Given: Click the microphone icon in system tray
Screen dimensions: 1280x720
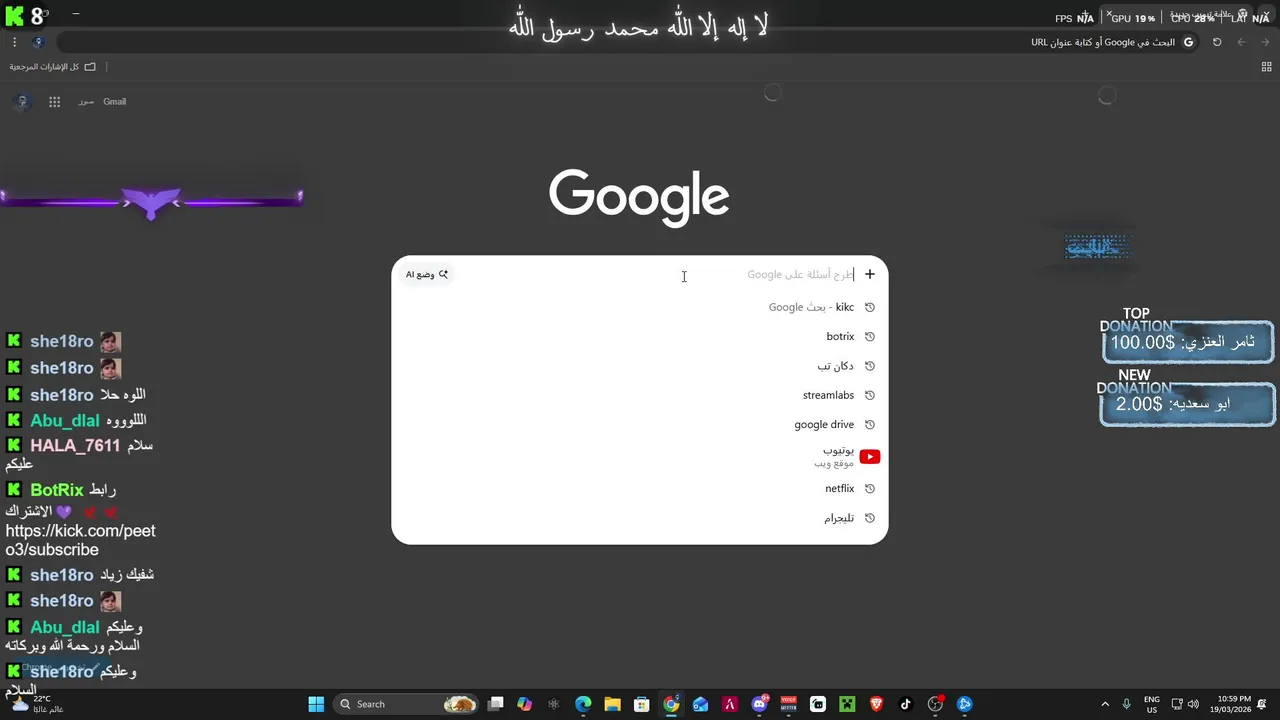Looking at the screenshot, I should 1127,704.
